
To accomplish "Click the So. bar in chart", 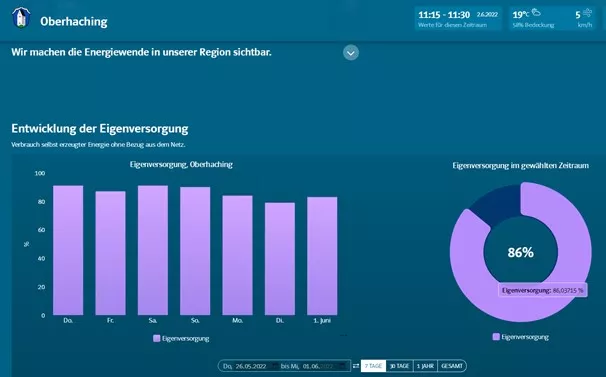I will pyautogui.click(x=195, y=251).
